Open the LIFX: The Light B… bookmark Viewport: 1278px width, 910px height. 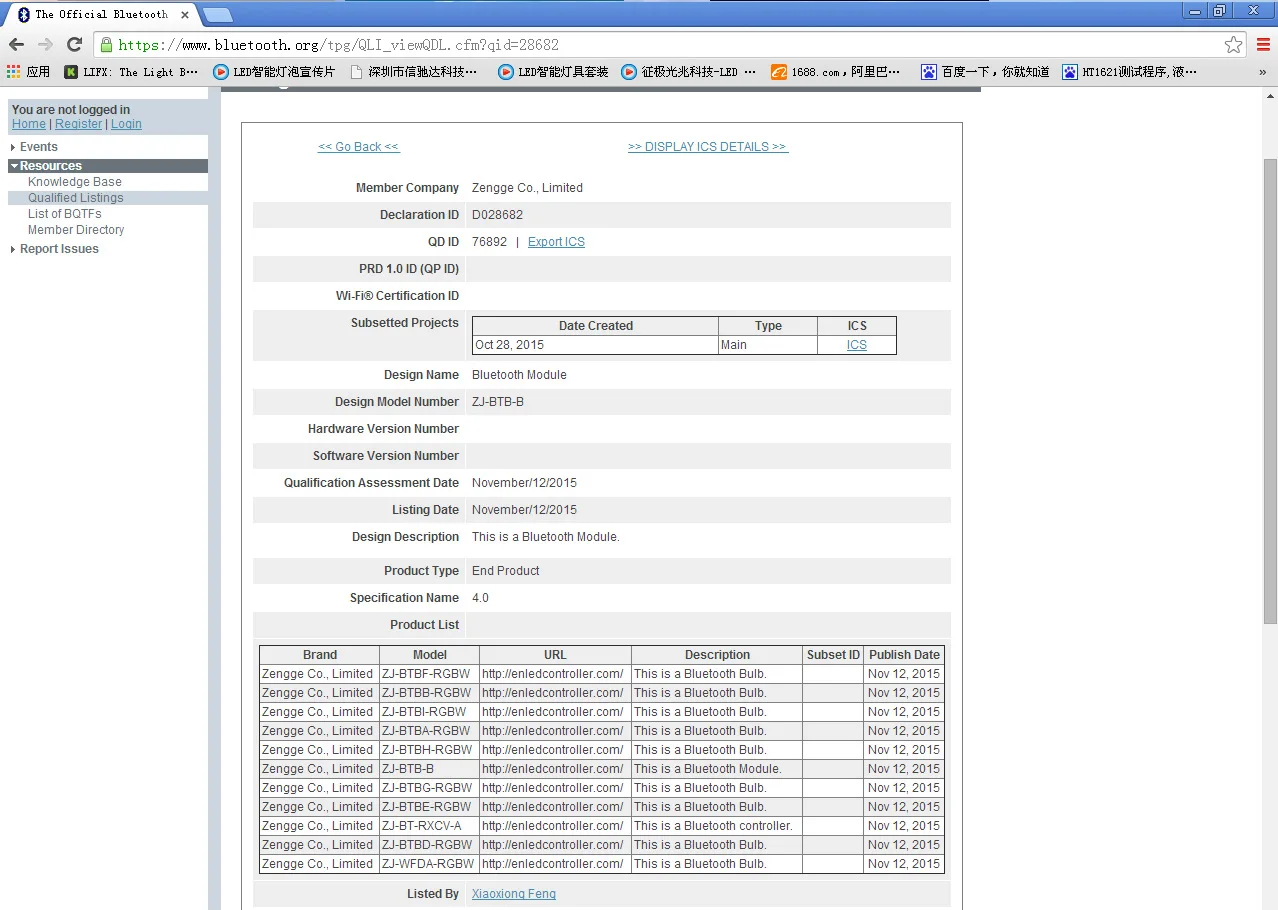point(131,72)
